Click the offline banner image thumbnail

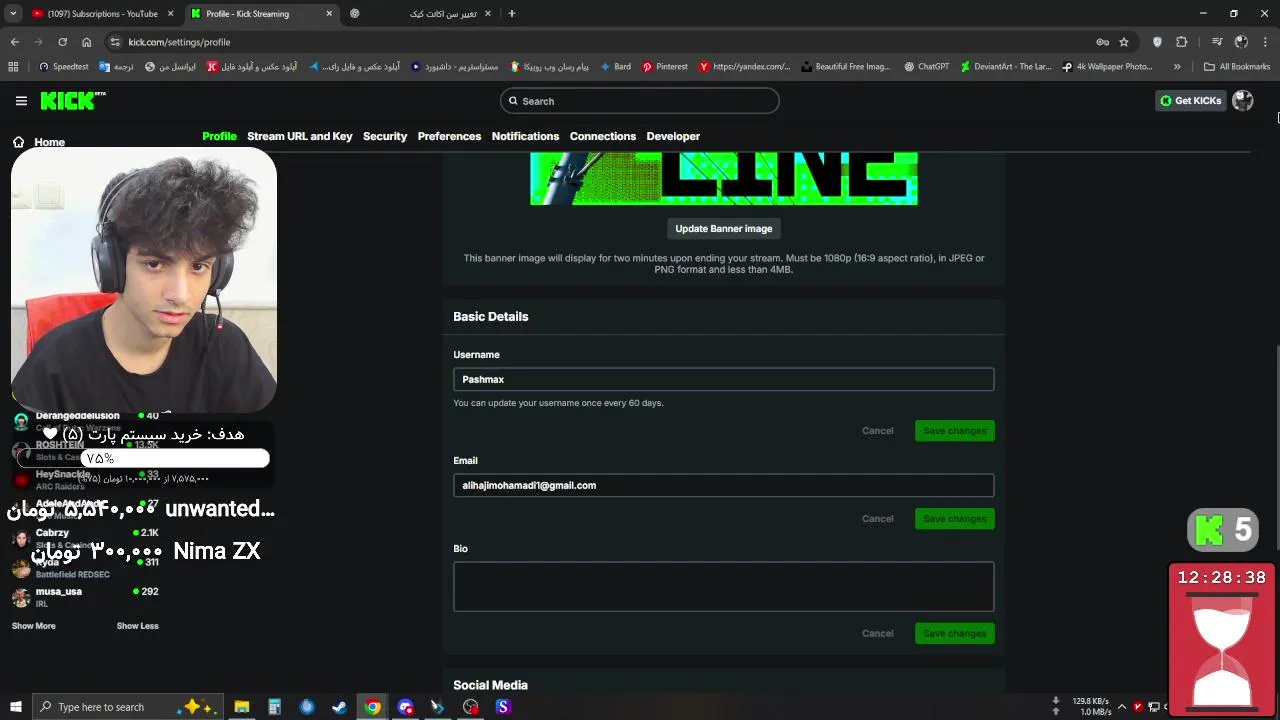[x=724, y=178]
